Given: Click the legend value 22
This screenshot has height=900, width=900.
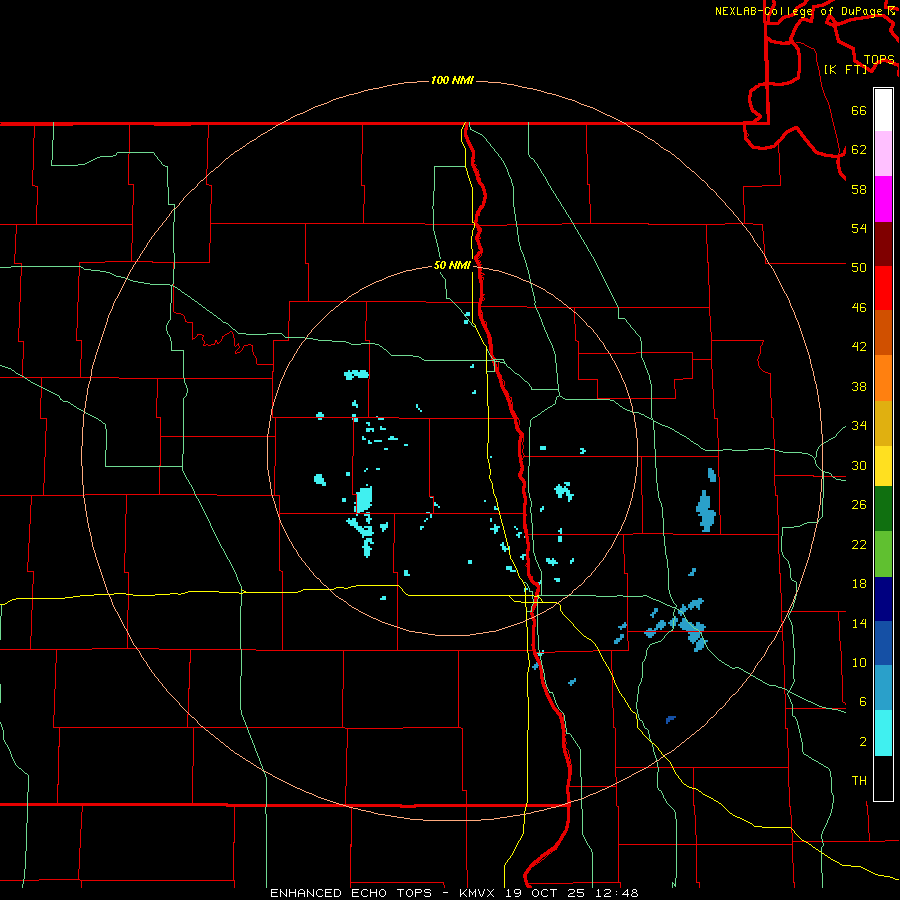Looking at the screenshot, I should [859, 544].
